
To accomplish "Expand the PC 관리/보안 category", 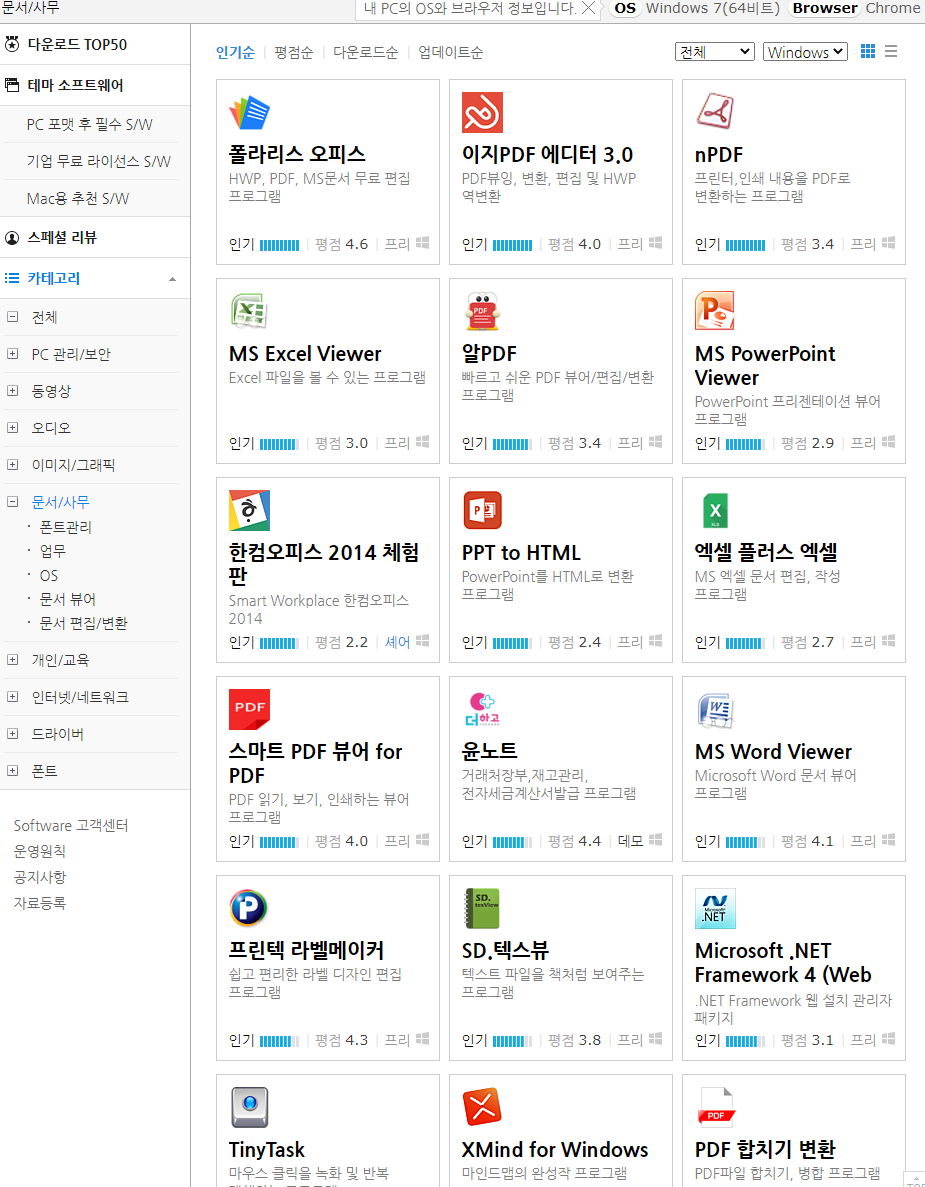I will tap(12, 354).
